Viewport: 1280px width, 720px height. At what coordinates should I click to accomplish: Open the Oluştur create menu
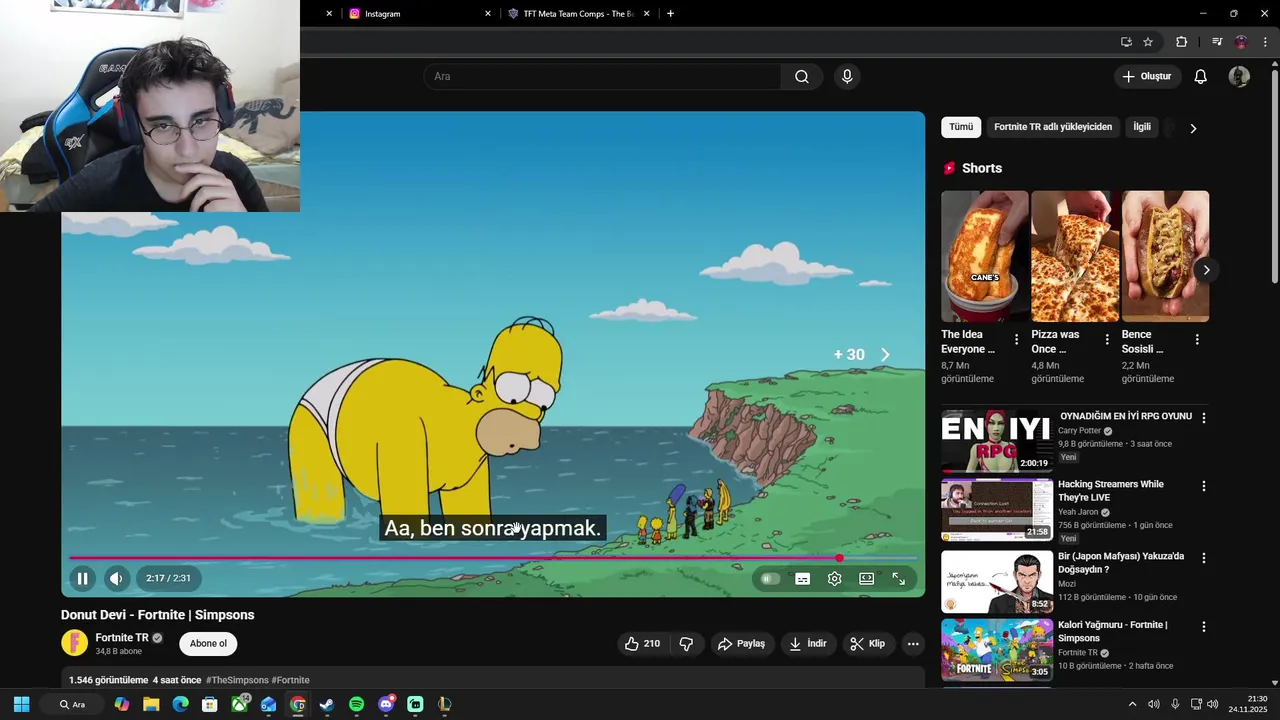[1147, 77]
